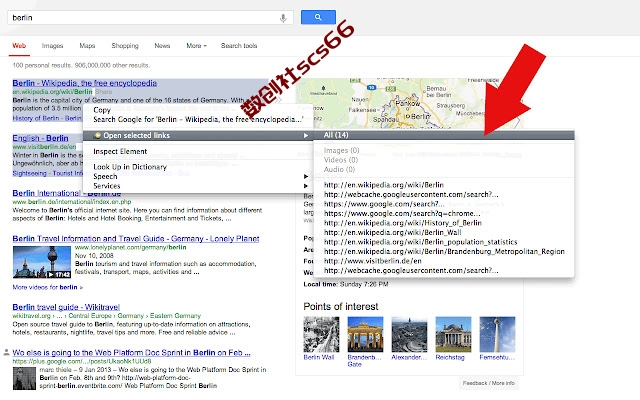640x400 pixels.
Task: Choose Inspect Element from context menu
Action: pos(120,151)
